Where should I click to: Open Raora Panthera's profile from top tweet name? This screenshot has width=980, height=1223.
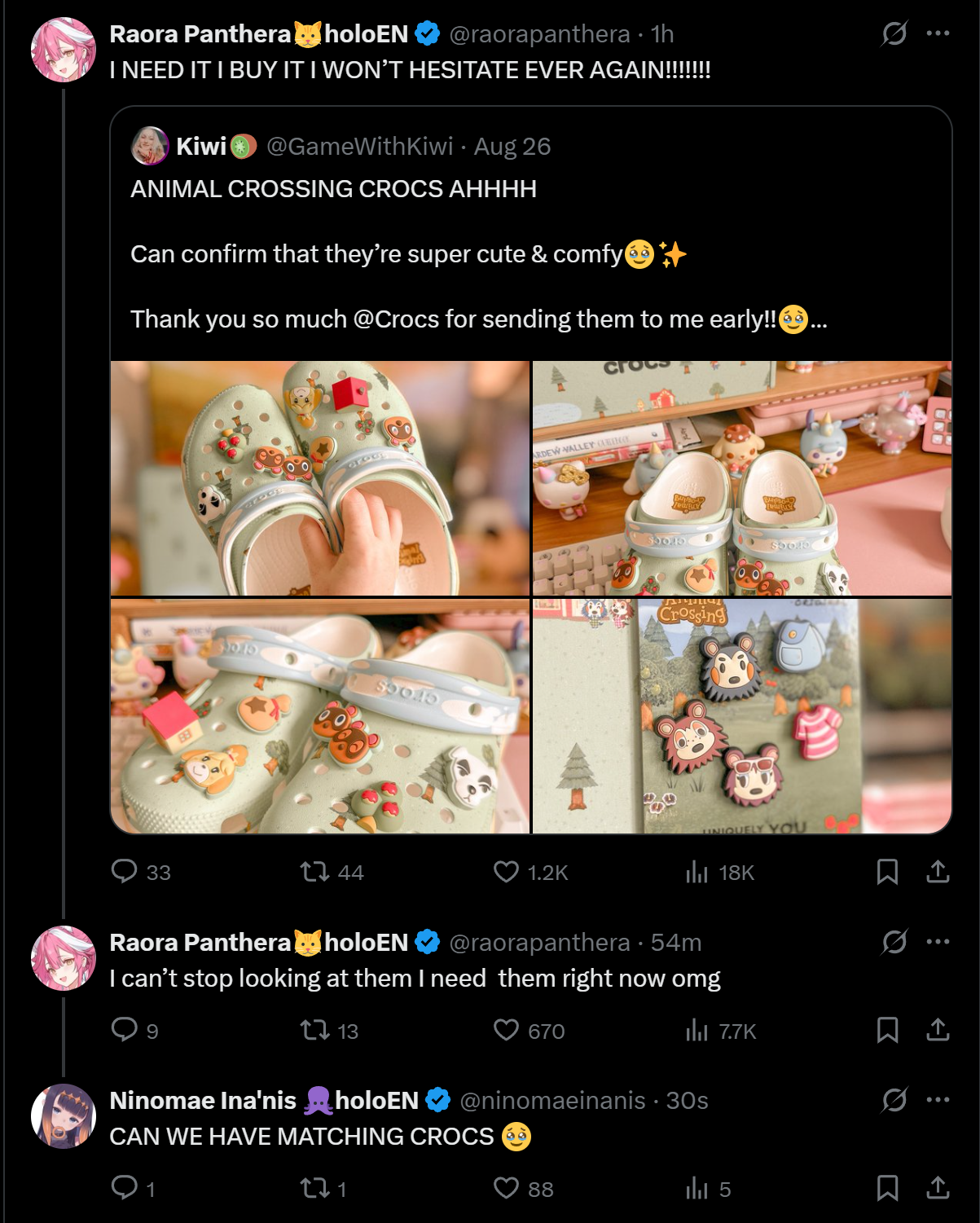[x=200, y=34]
